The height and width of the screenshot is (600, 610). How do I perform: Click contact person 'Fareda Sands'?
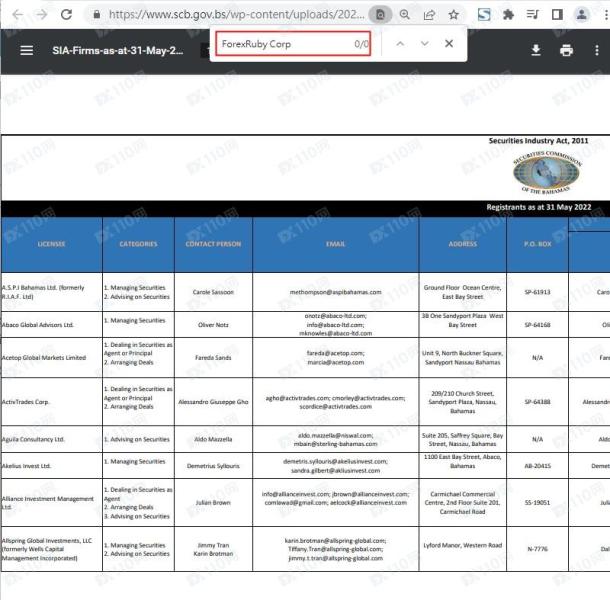coord(213,358)
